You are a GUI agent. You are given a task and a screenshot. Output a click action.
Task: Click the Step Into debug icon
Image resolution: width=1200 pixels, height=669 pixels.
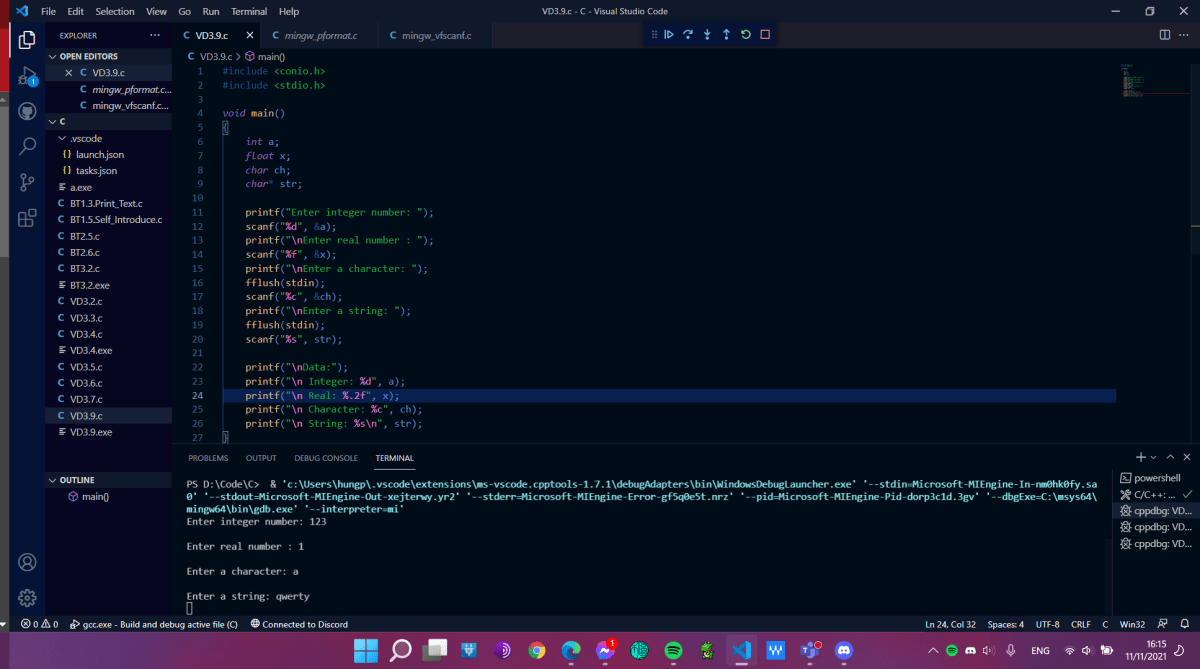[707, 33]
